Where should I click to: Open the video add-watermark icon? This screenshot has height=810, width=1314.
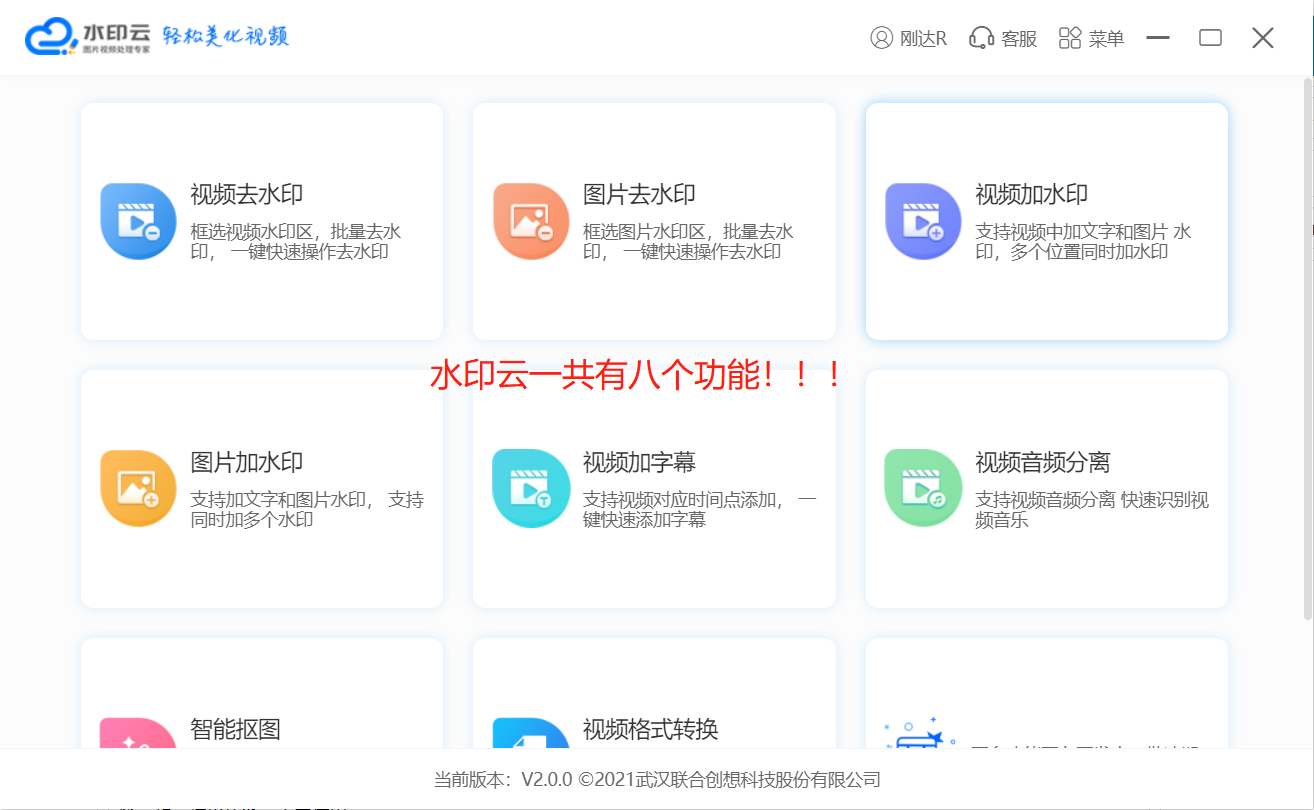pos(923,221)
